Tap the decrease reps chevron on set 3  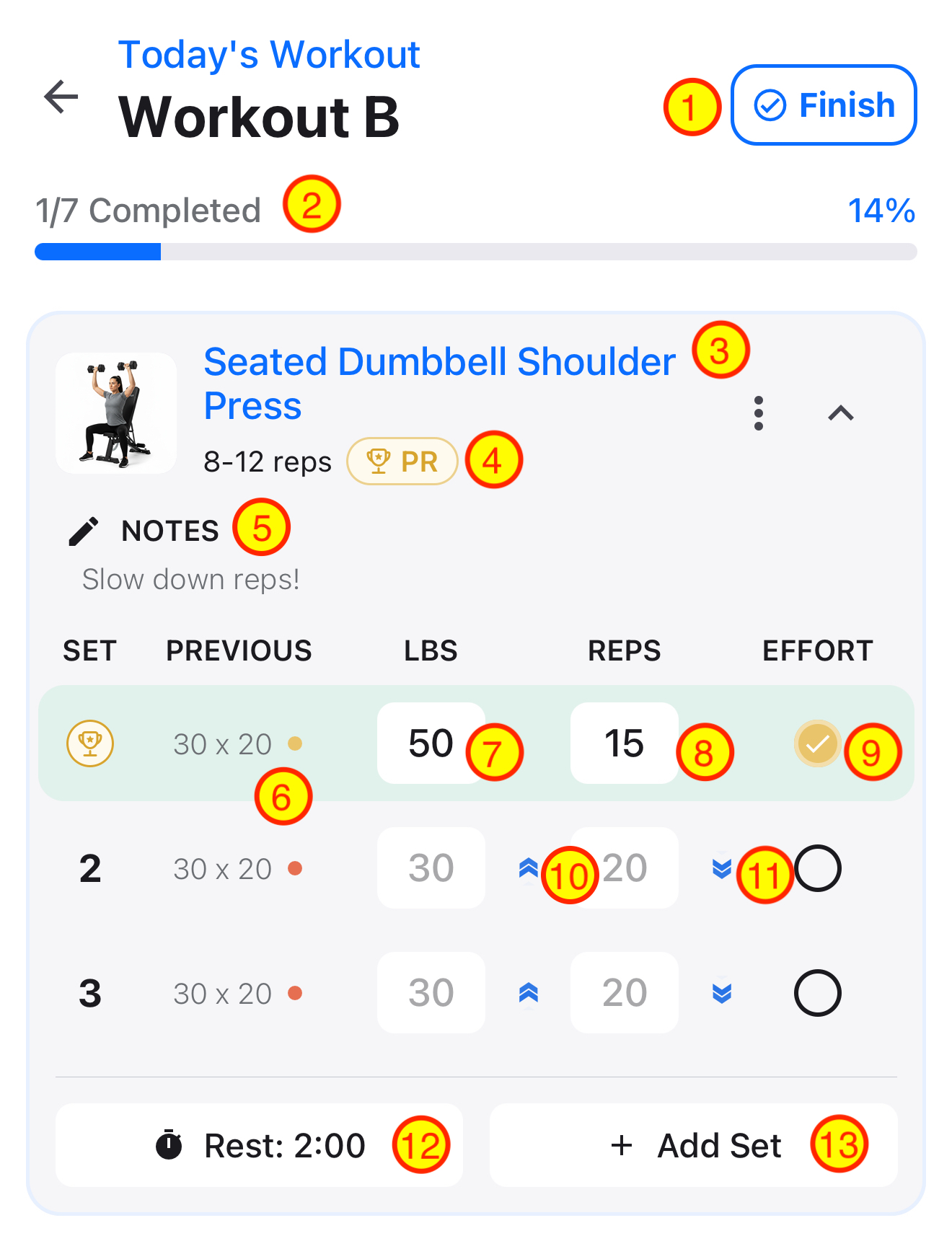722,993
